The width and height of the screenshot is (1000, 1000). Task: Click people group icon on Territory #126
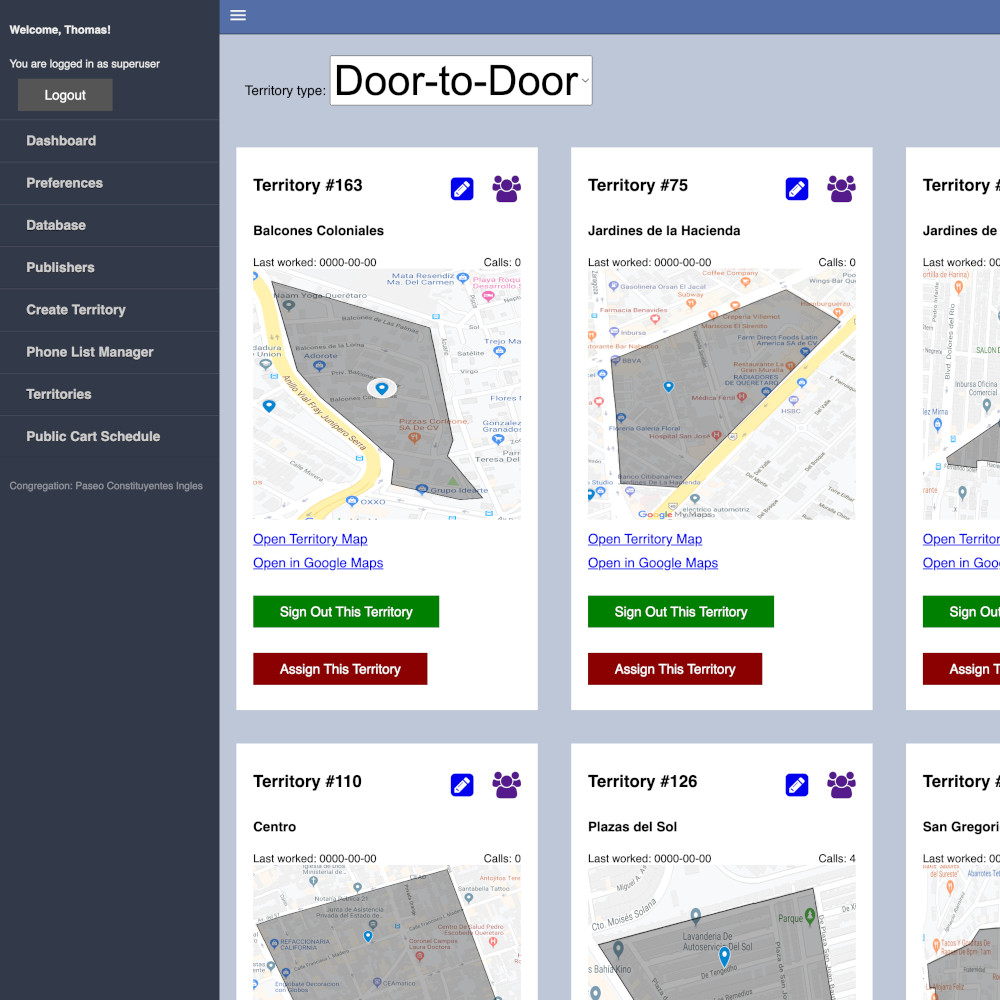[x=842, y=785]
